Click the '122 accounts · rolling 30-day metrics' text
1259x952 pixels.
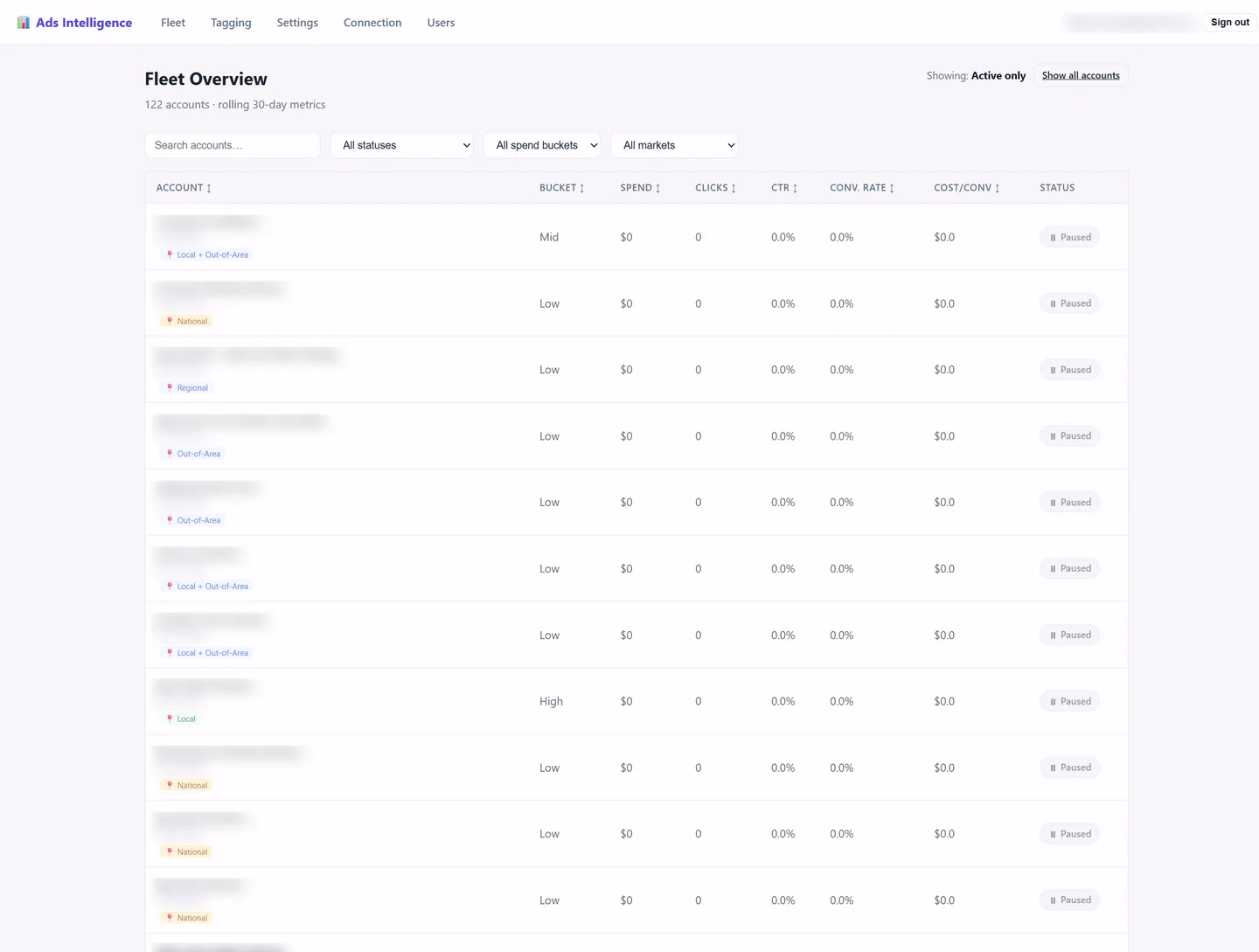coord(235,104)
